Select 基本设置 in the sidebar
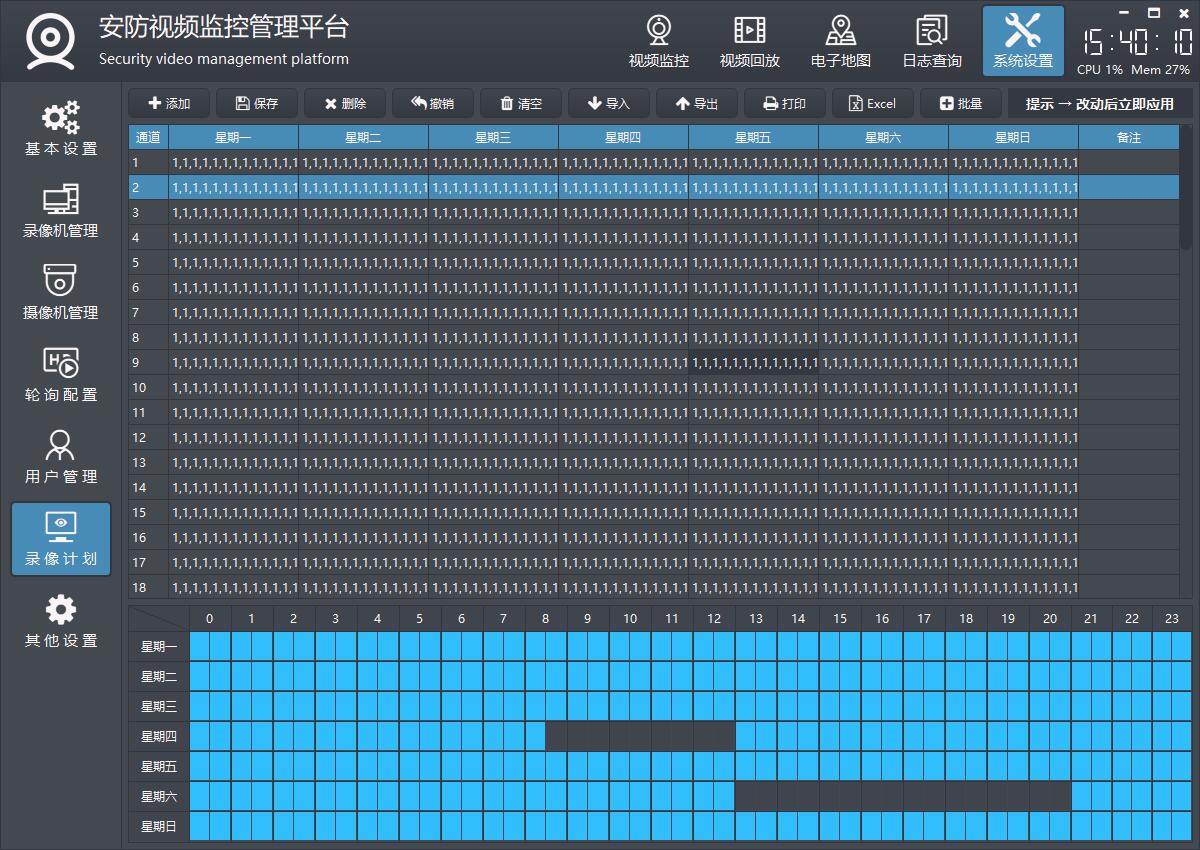The width and height of the screenshot is (1200, 850). (x=61, y=129)
